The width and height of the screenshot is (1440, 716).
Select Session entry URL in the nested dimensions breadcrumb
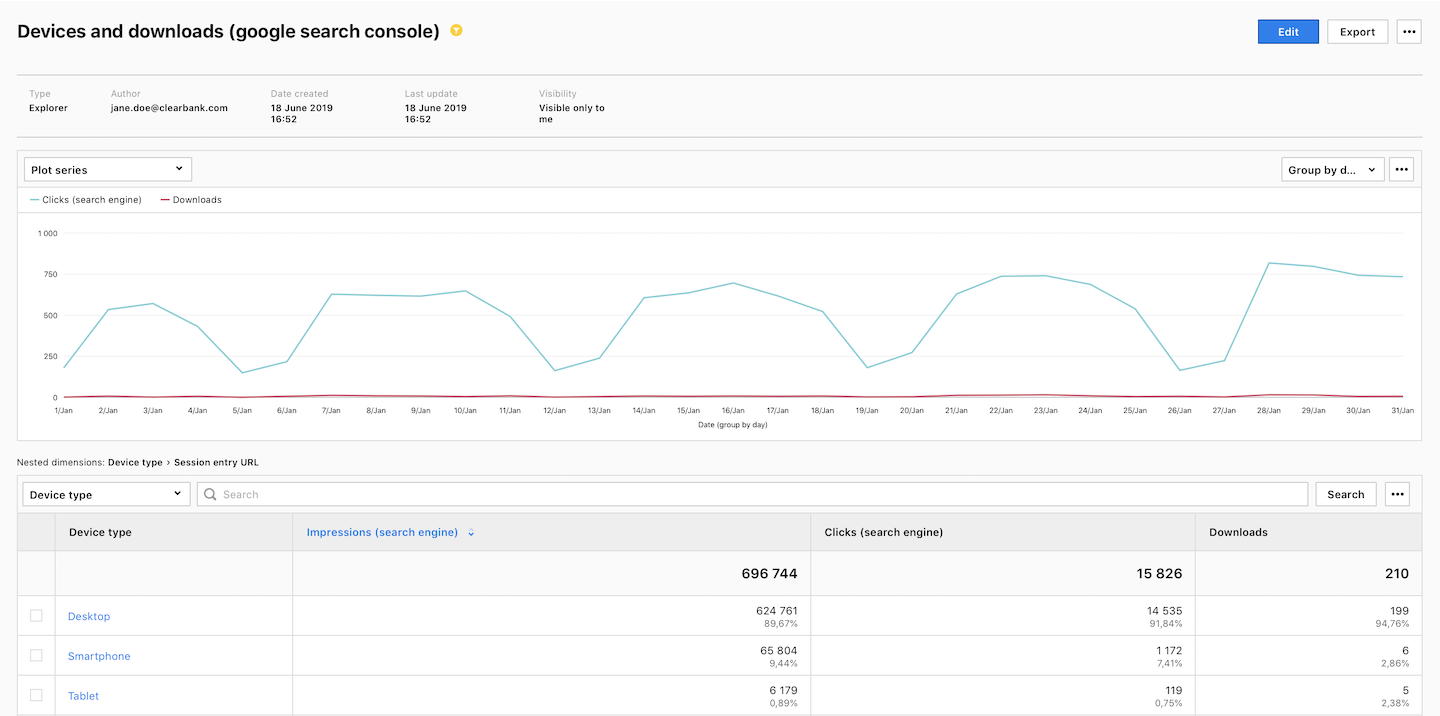point(216,462)
